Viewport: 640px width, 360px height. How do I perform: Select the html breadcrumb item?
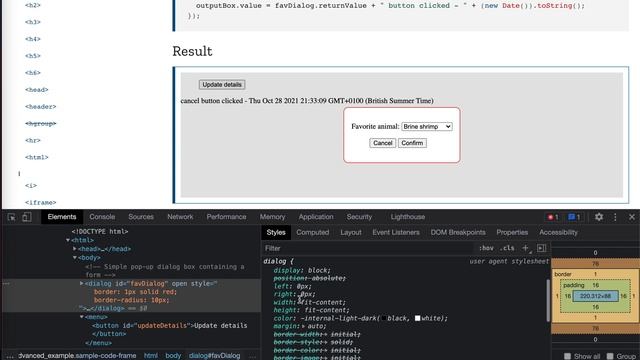point(151,356)
